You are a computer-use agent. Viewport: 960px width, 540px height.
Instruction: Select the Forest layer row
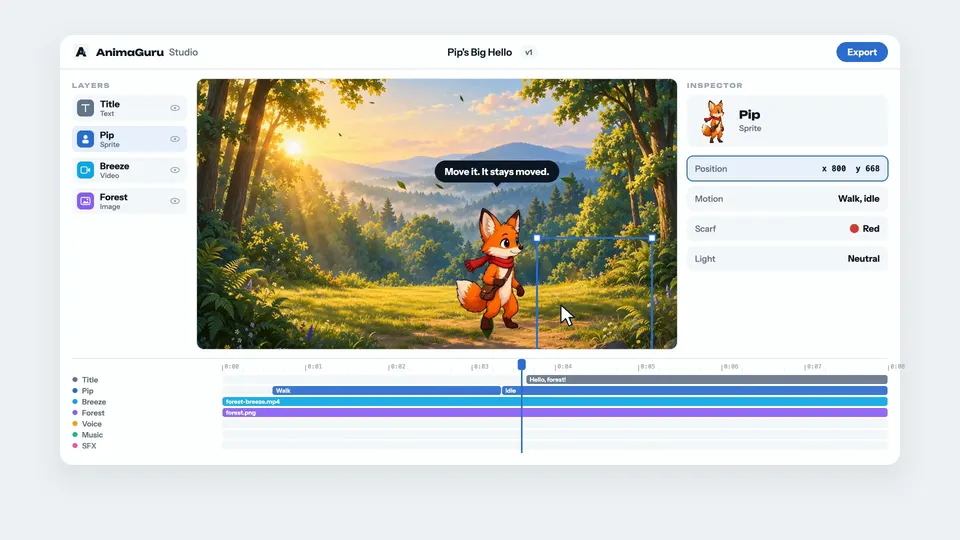(129, 201)
